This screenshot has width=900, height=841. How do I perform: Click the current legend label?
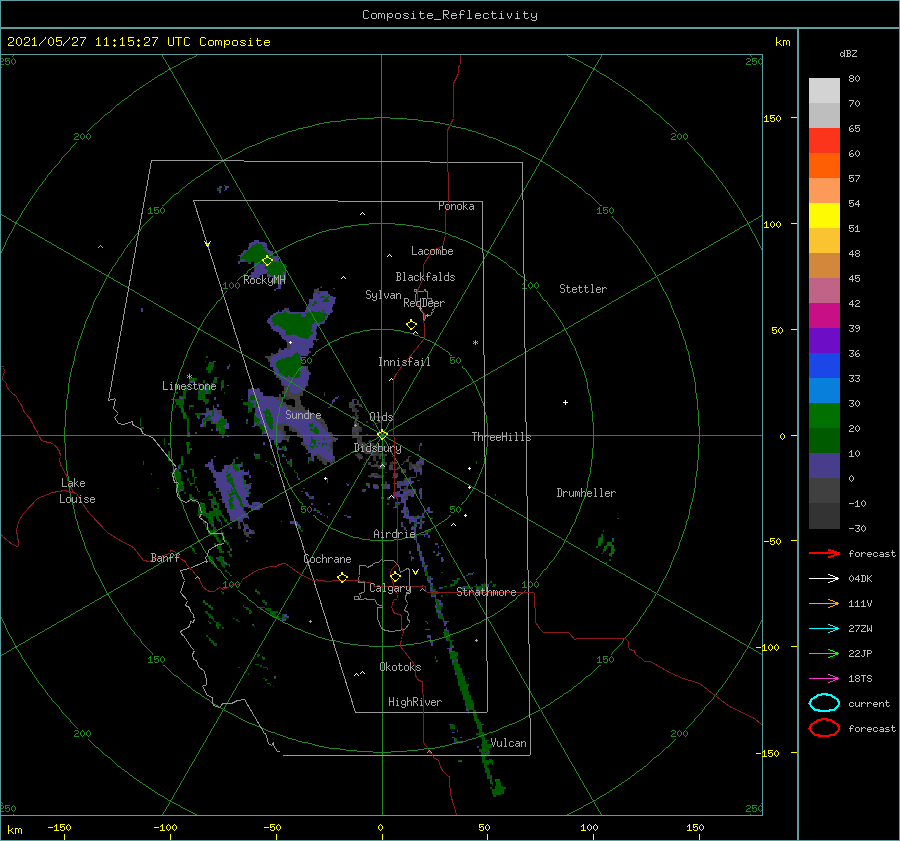coord(869,703)
